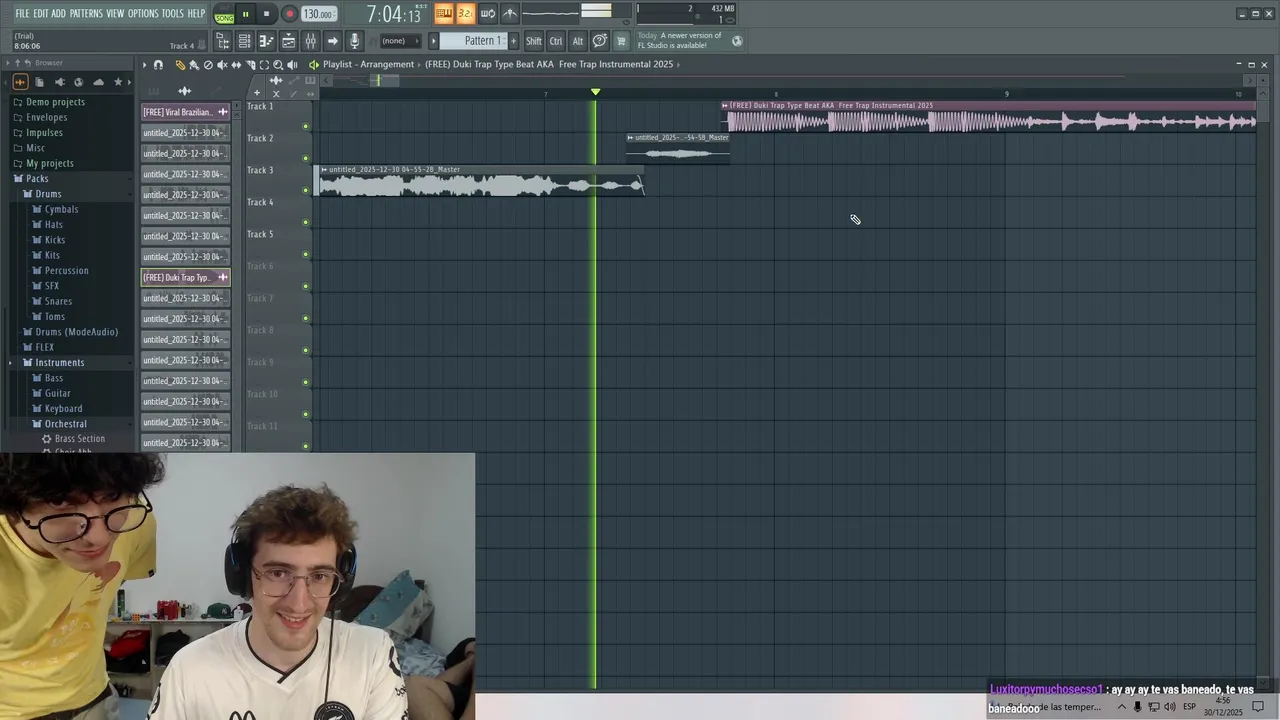Viewport: 1280px width, 720px height.
Task: Mute Track 3 using its green LED
Action: click(x=306, y=191)
